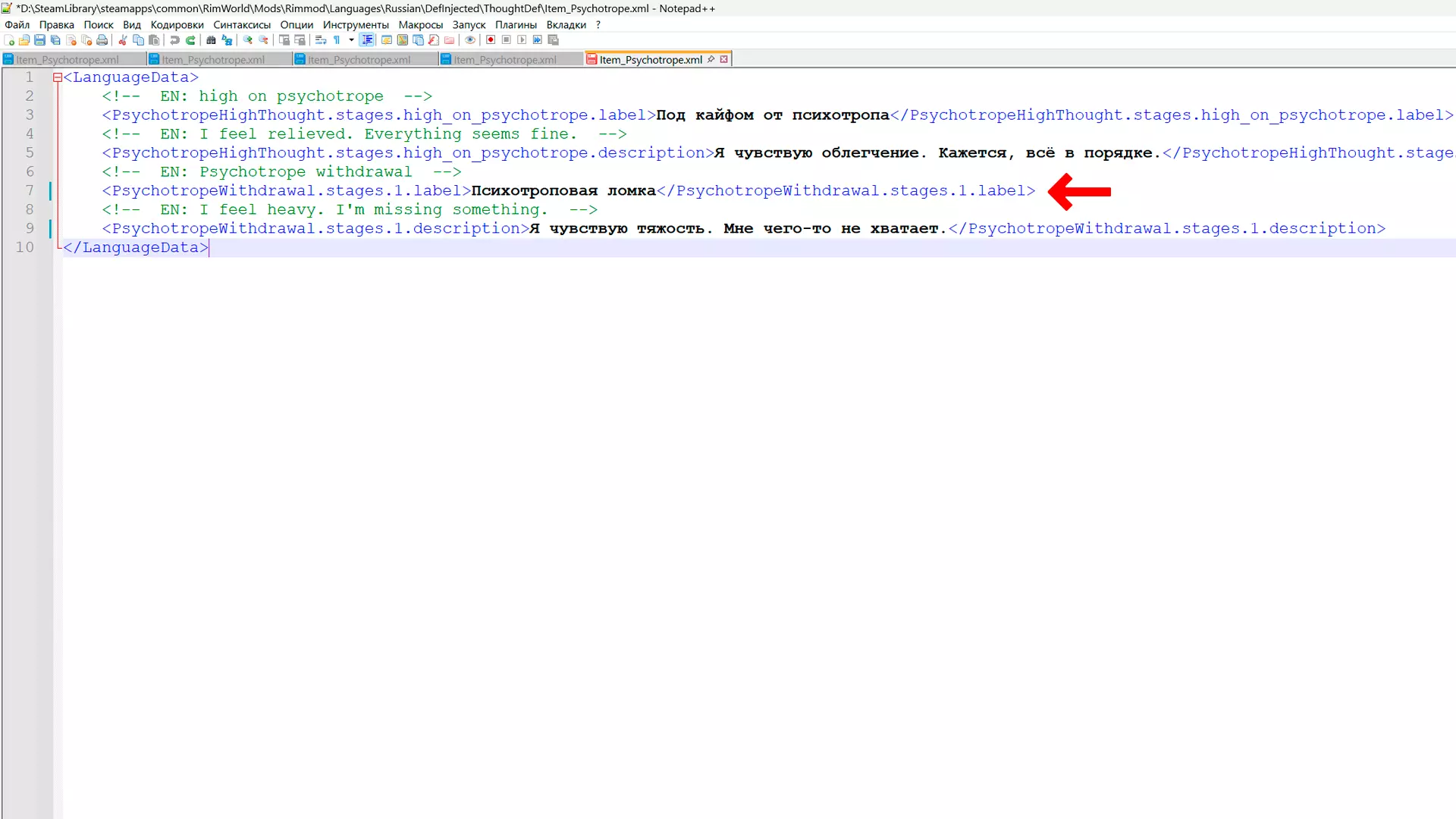
Task: Click the Save file icon
Action: pyautogui.click(x=39, y=40)
